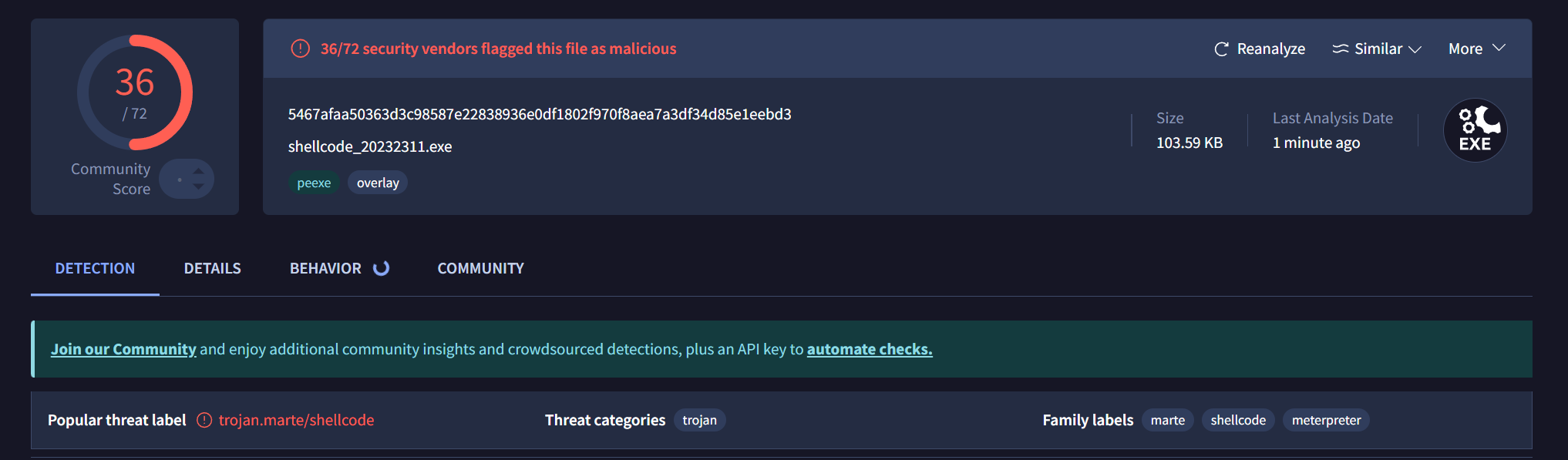
Task: Click the automate checks link
Action: tap(869, 349)
